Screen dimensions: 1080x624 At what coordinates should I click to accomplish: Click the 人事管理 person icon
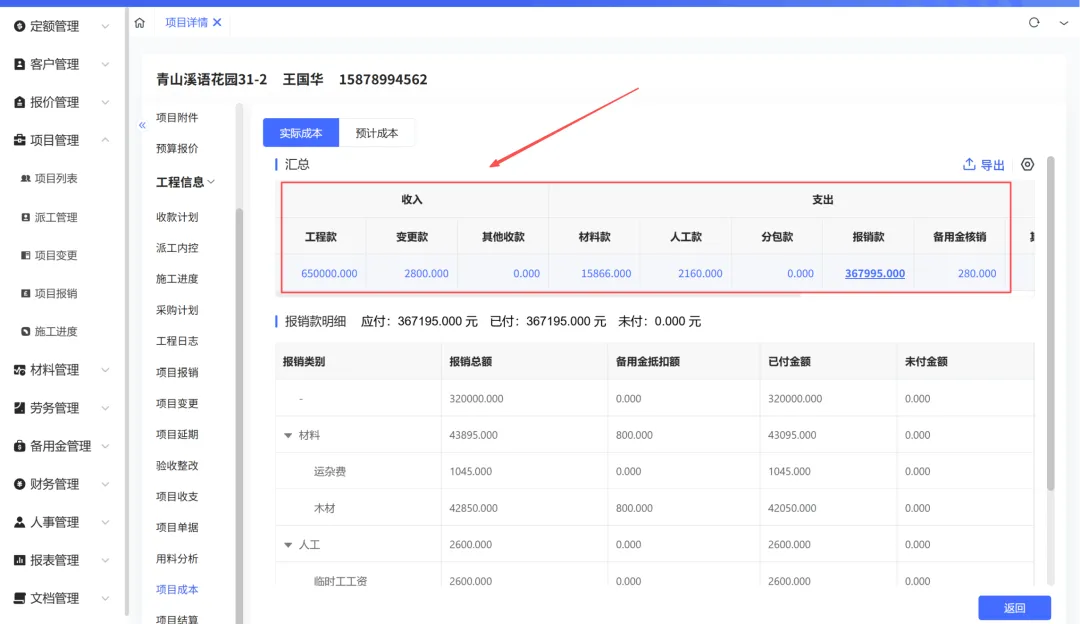pos(19,522)
